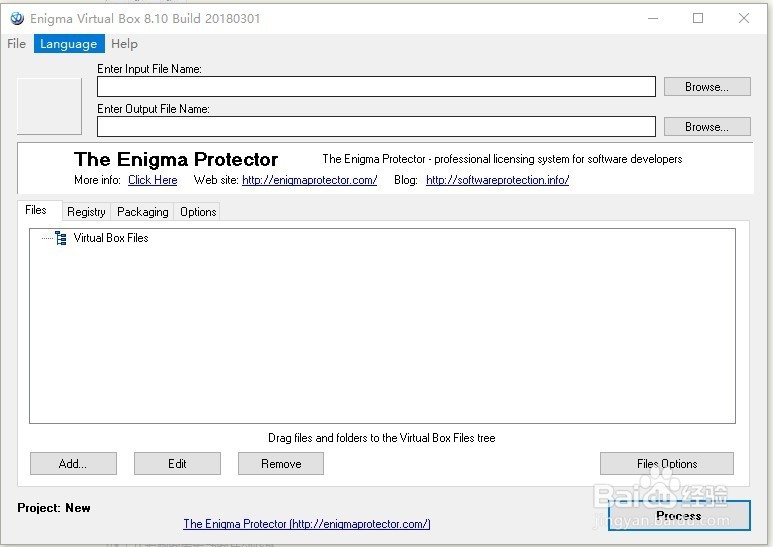Switch to the Options tab
This screenshot has width=773, height=547.
[198, 212]
